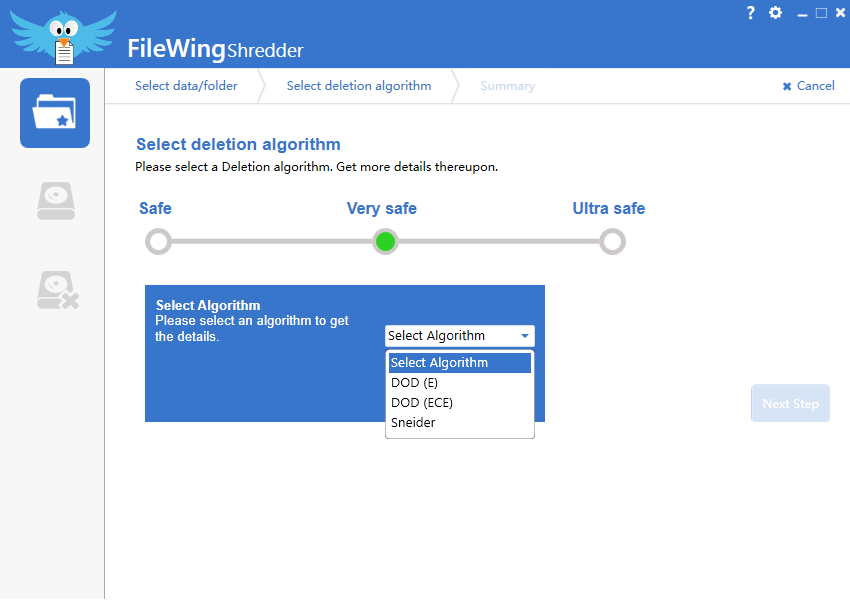Select the Safe security level radio
850x600 pixels.
(x=158, y=242)
